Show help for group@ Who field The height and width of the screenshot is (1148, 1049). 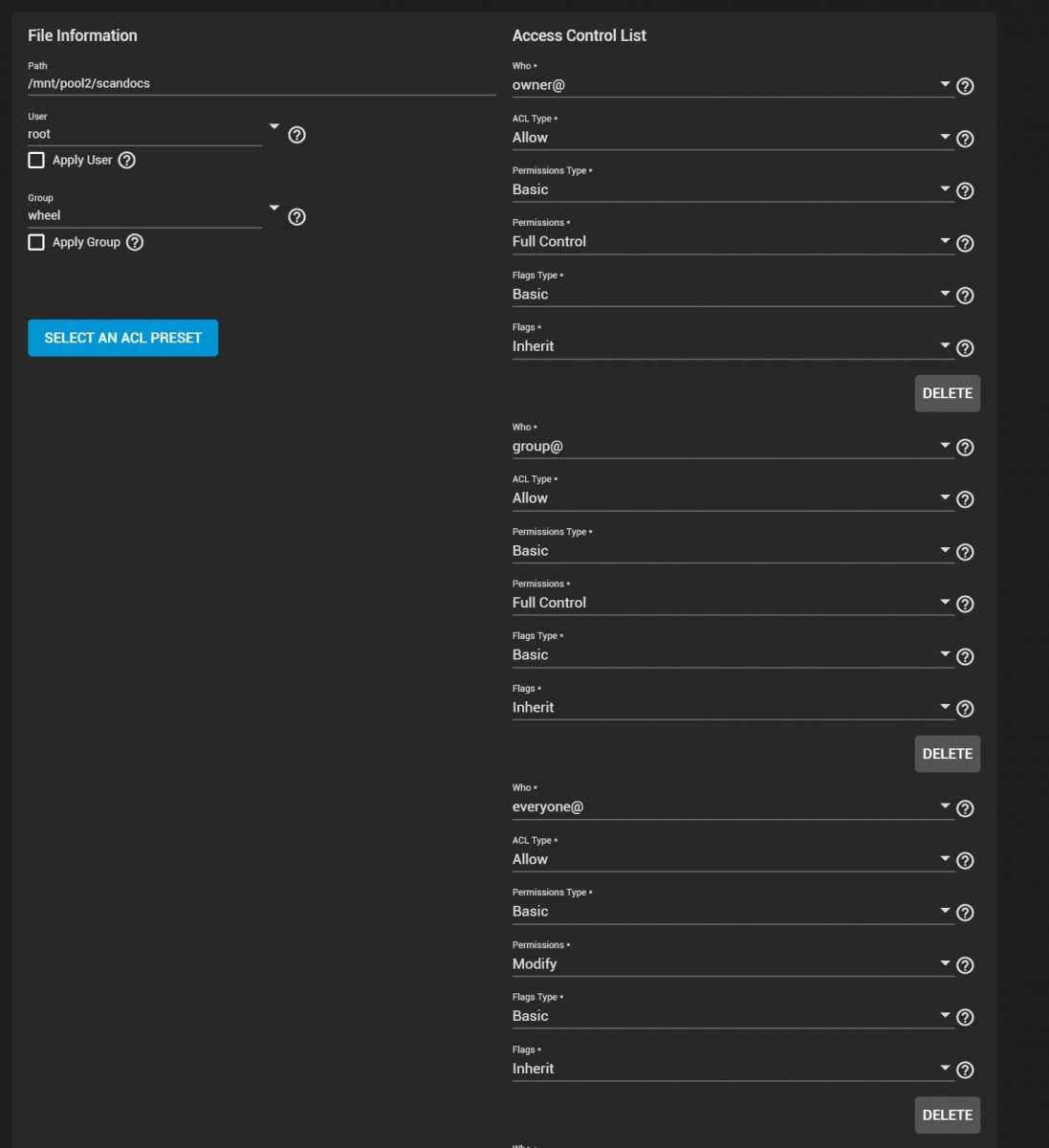(966, 448)
